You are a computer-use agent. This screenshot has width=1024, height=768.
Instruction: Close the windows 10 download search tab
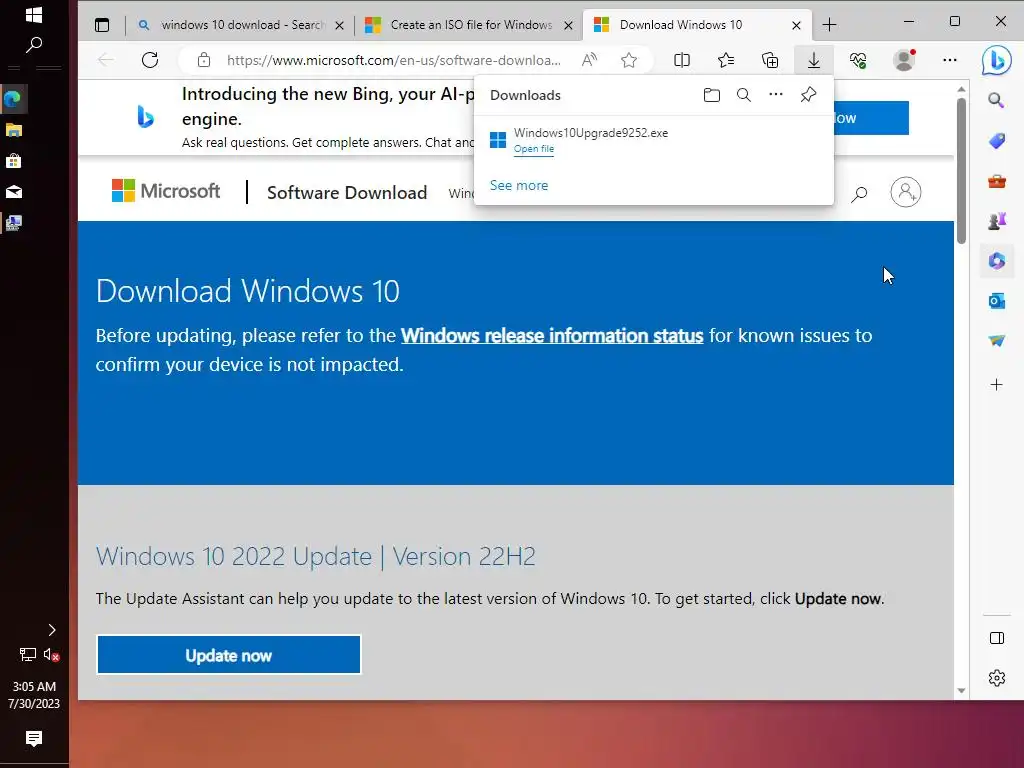(340, 25)
